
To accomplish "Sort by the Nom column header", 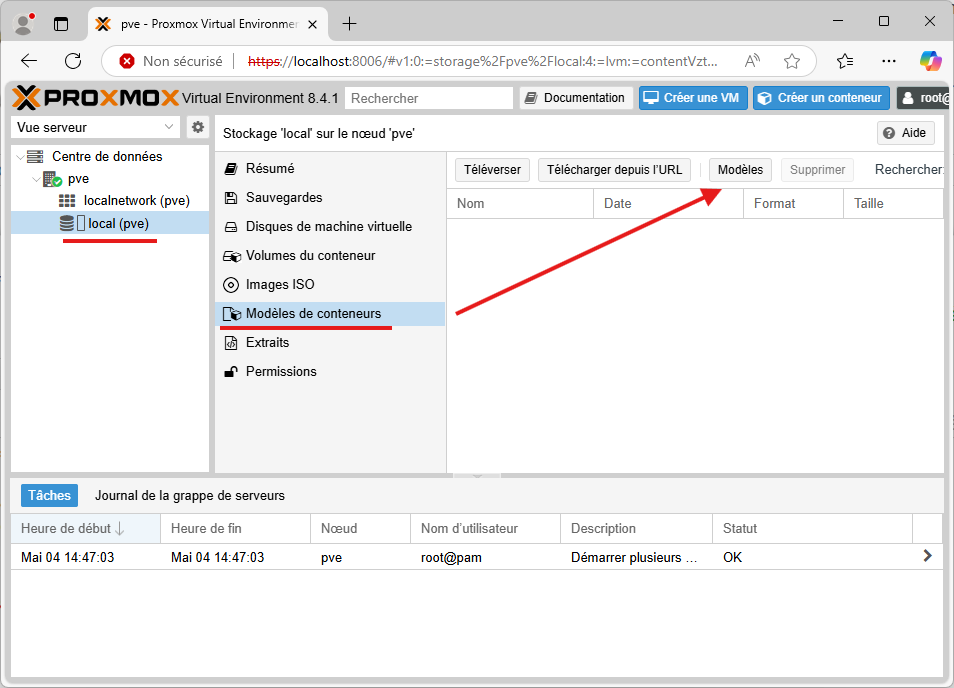I will pos(520,204).
